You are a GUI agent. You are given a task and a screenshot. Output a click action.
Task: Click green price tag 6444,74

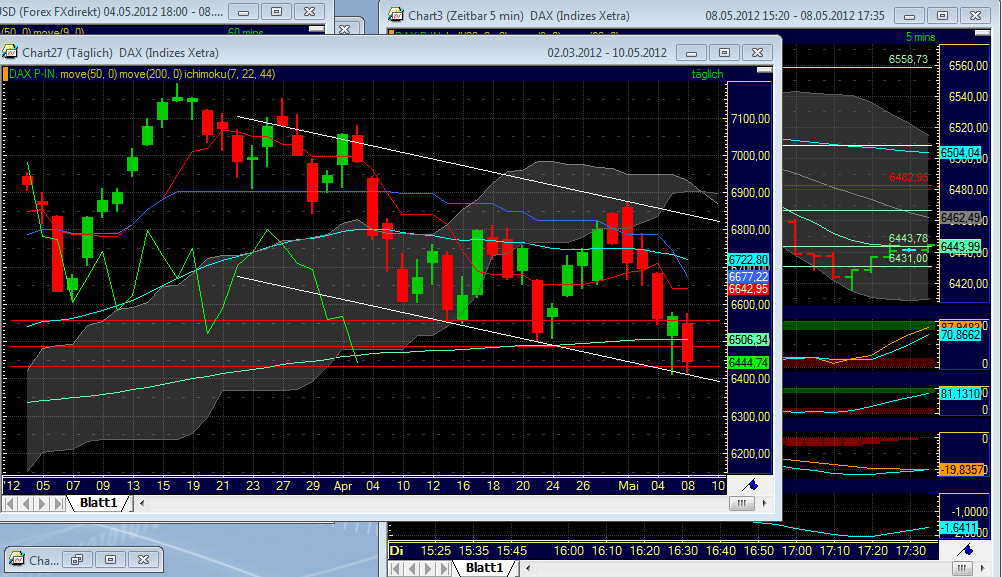[748, 363]
